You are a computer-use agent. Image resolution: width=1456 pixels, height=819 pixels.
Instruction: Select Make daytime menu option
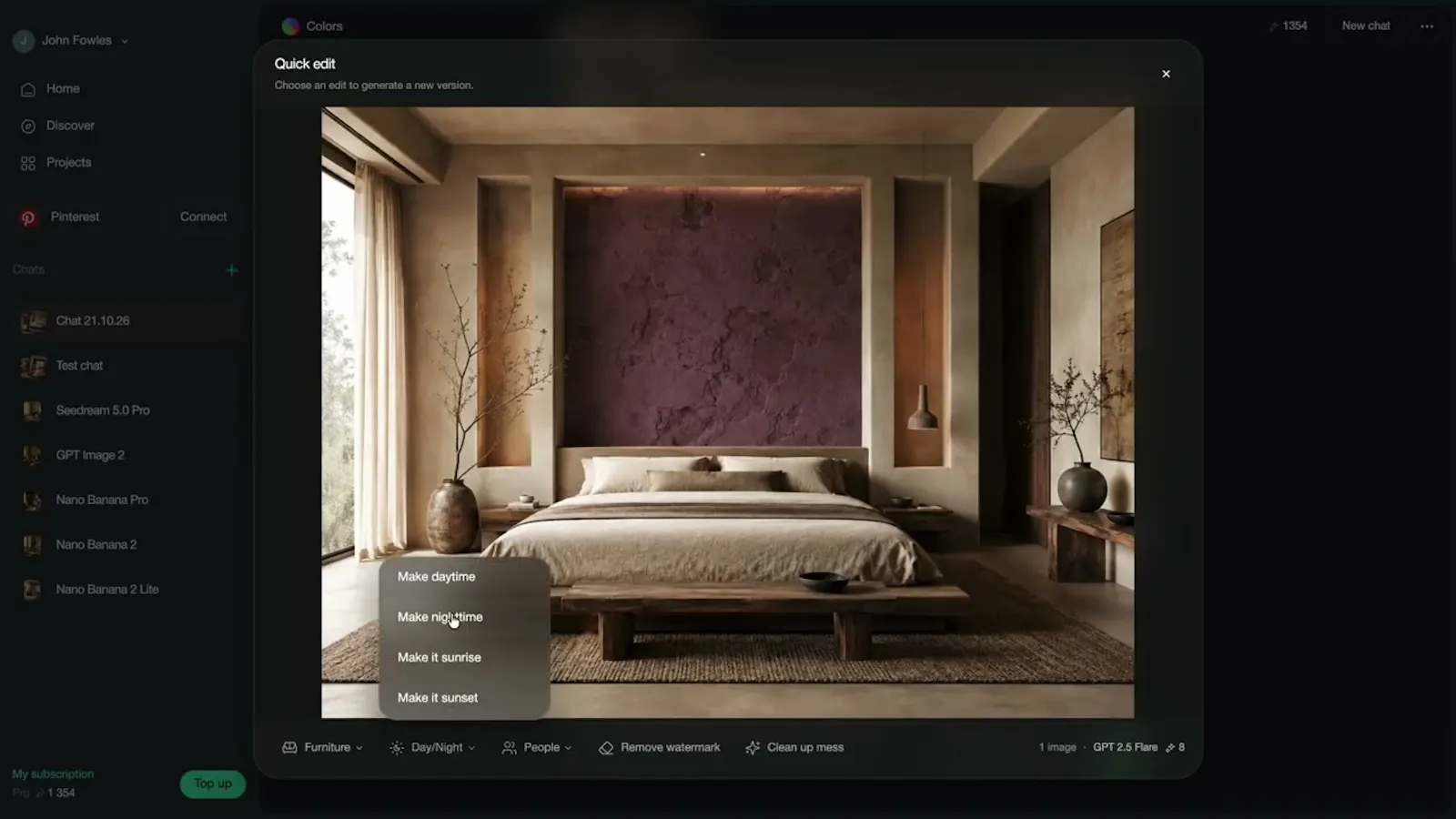[x=464, y=577]
